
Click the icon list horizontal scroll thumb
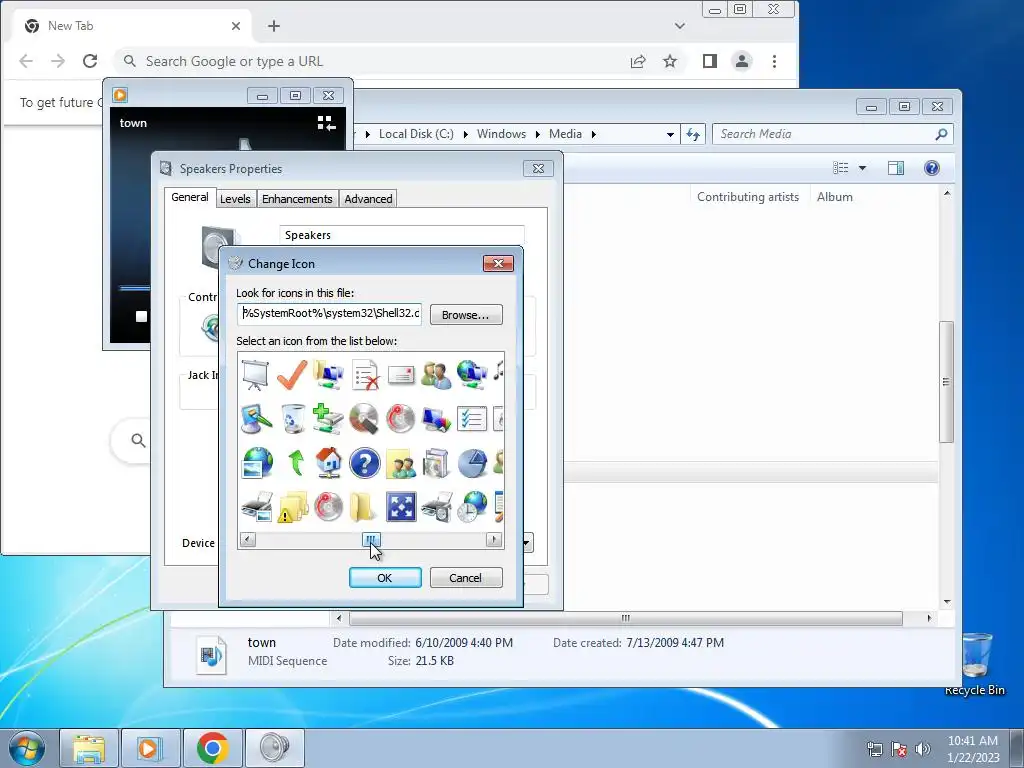(371, 539)
